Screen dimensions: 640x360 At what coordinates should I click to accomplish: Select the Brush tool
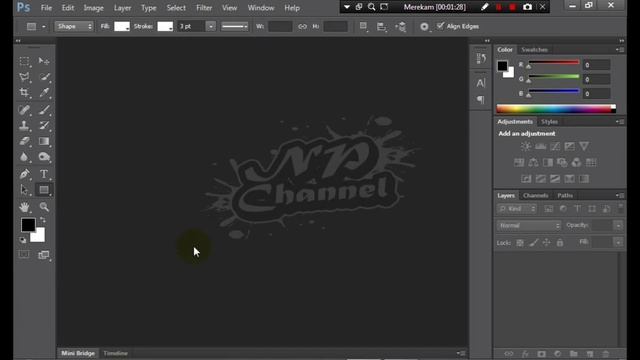coord(44,109)
